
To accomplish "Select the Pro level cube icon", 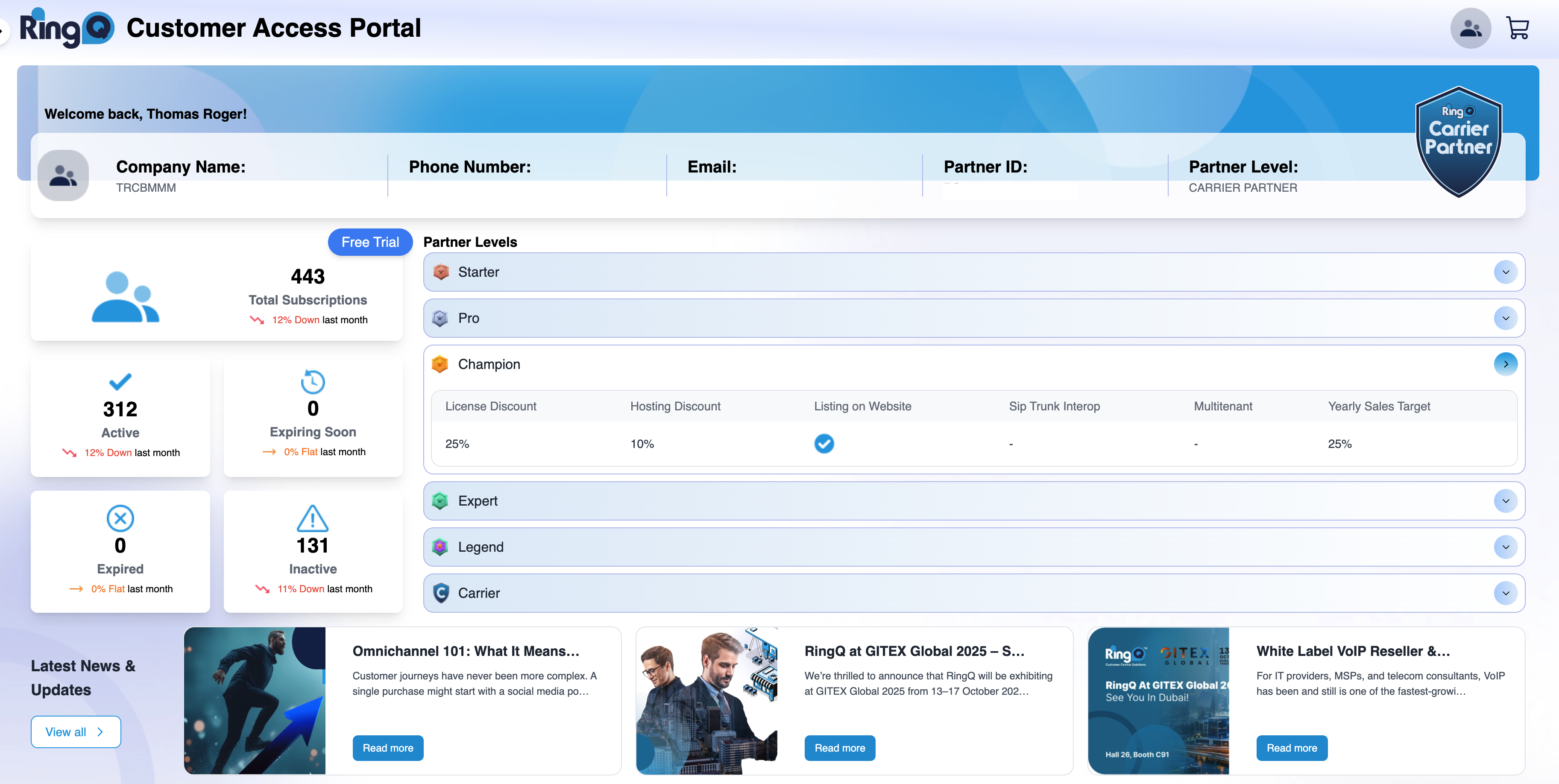I will pyautogui.click(x=440, y=318).
